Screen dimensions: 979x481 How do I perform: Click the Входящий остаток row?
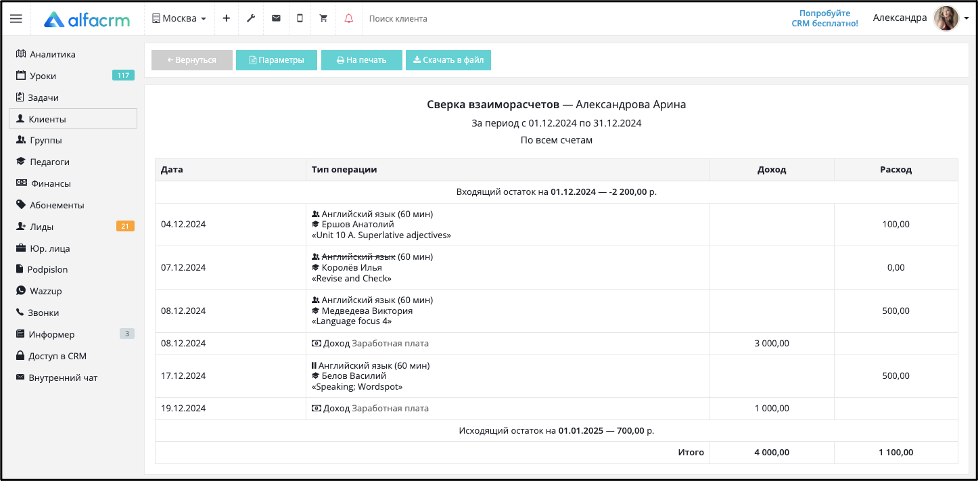pyautogui.click(x=556, y=192)
